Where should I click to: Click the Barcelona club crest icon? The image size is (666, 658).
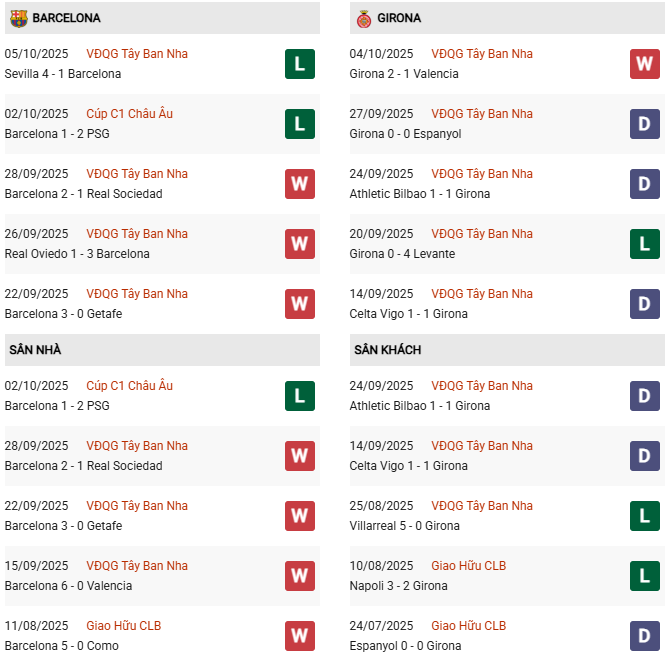(18, 18)
